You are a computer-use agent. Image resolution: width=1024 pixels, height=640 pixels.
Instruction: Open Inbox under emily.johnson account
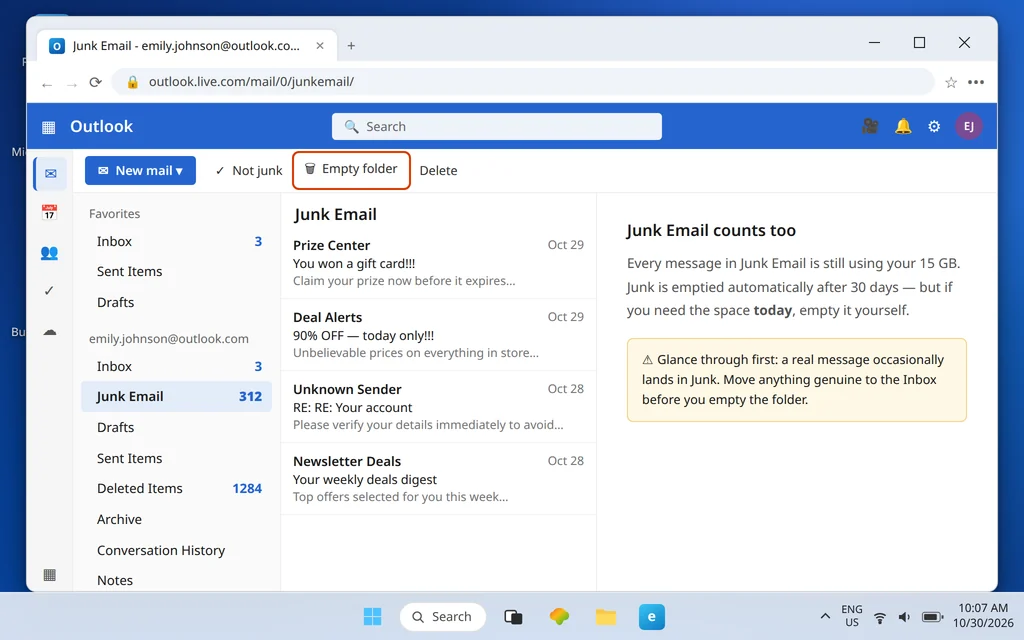click(x=176, y=366)
